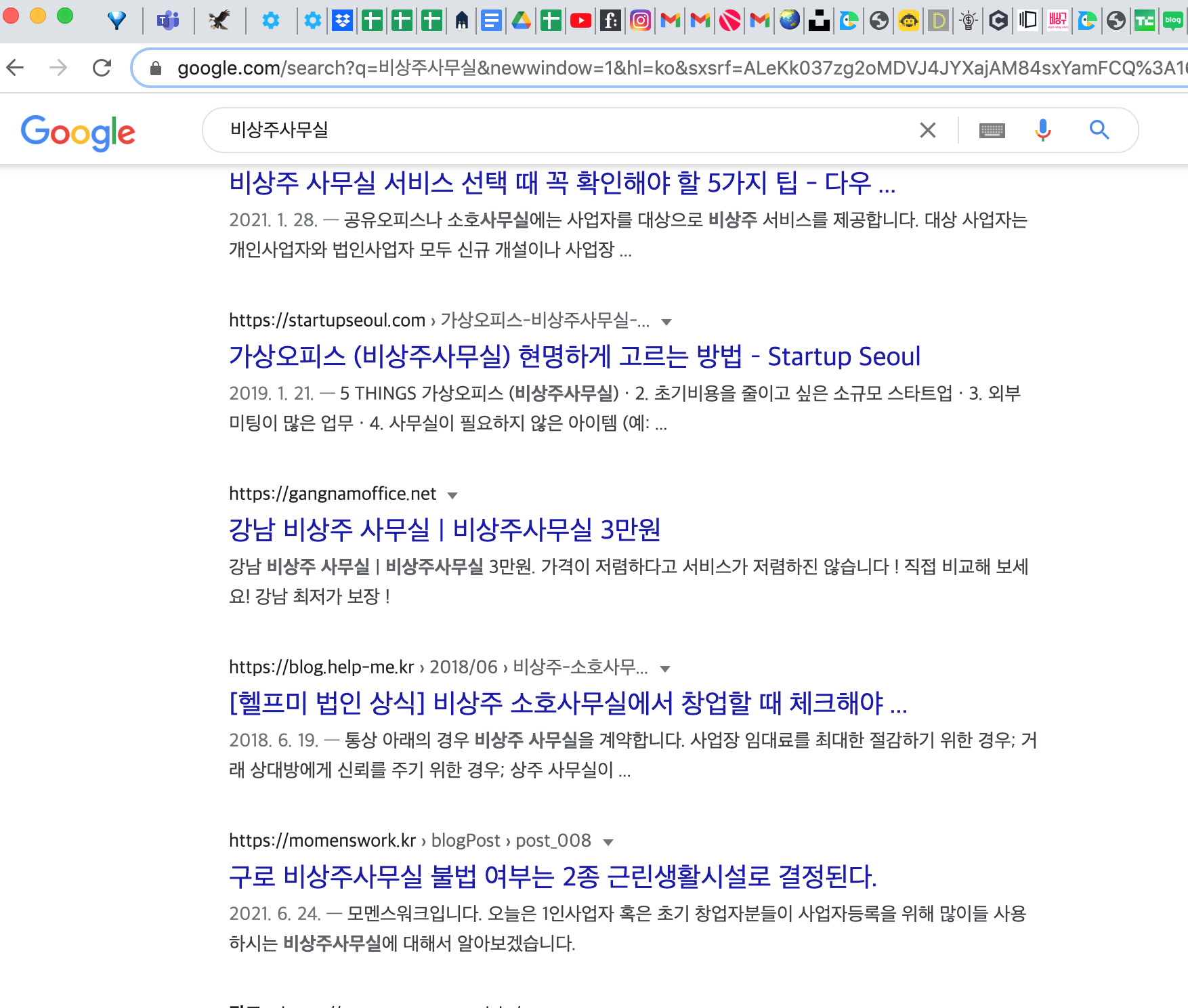
Task: Select the red striped ball icon tab
Action: pyautogui.click(x=729, y=20)
